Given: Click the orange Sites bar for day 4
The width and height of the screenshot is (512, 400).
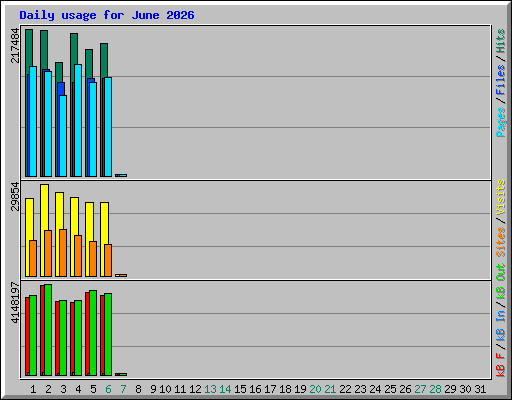Looking at the screenshot, I should pos(78,256).
